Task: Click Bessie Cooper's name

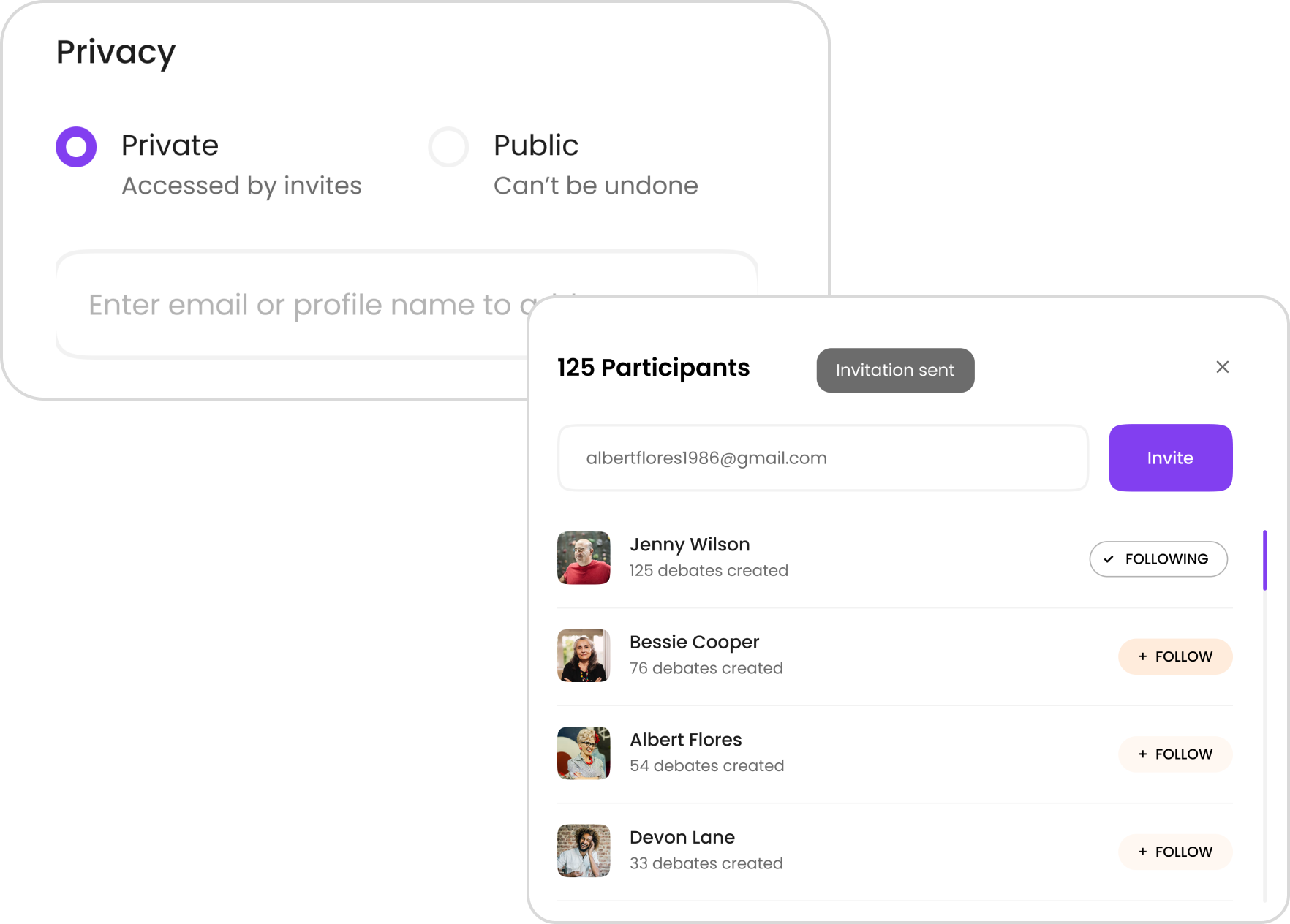Action: [x=694, y=642]
